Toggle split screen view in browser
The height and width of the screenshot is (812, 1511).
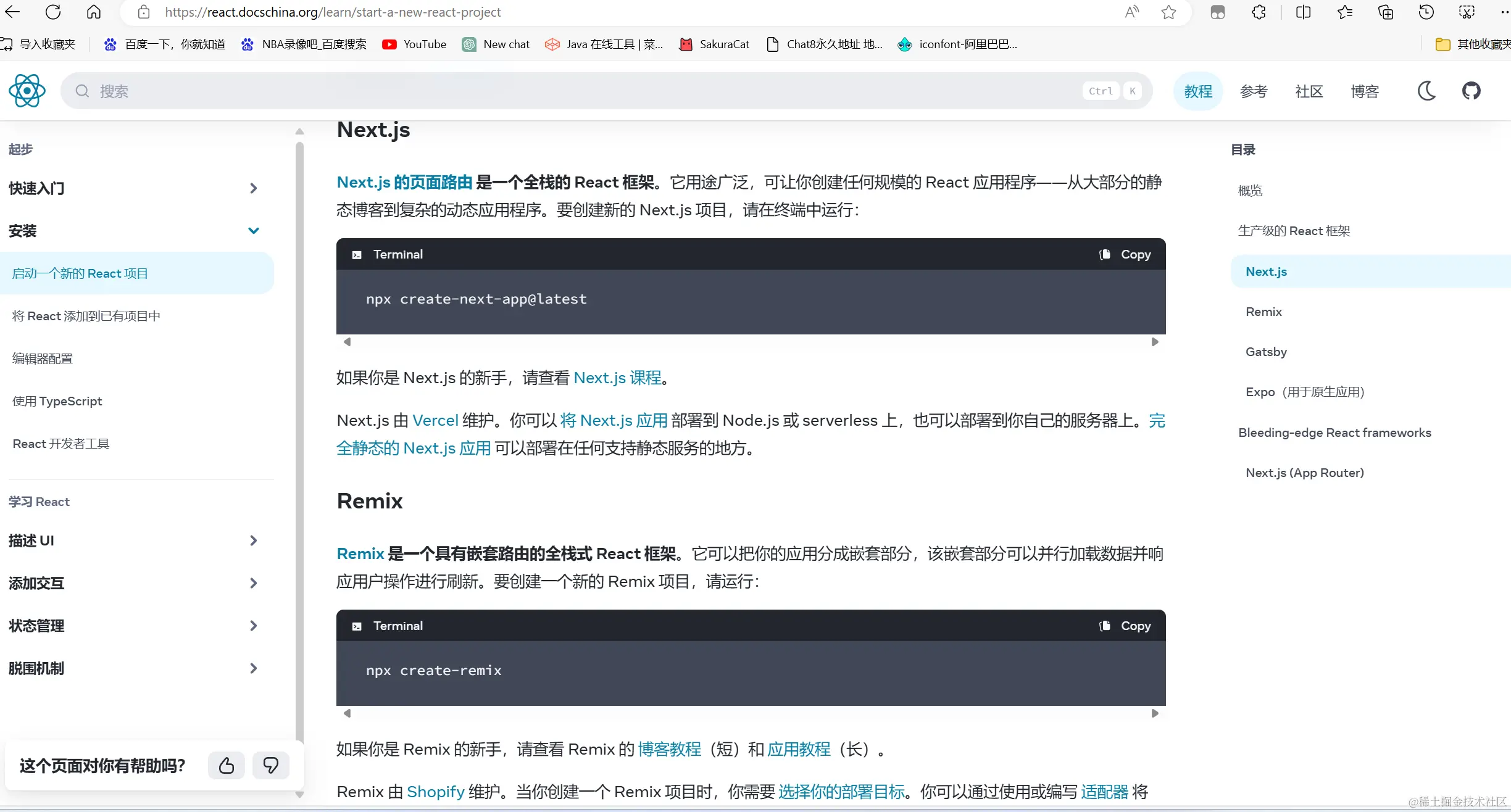pos(1303,12)
